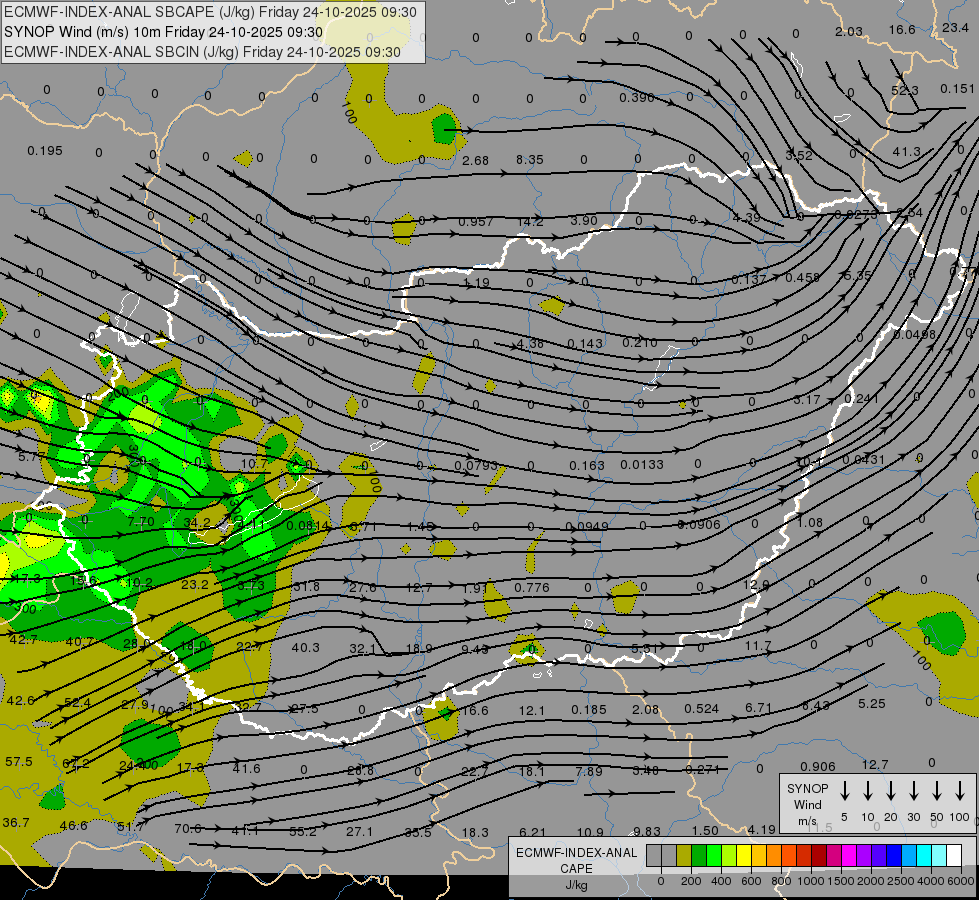979x900 pixels.
Task: Click the map value 70.6
Action: coord(188,829)
